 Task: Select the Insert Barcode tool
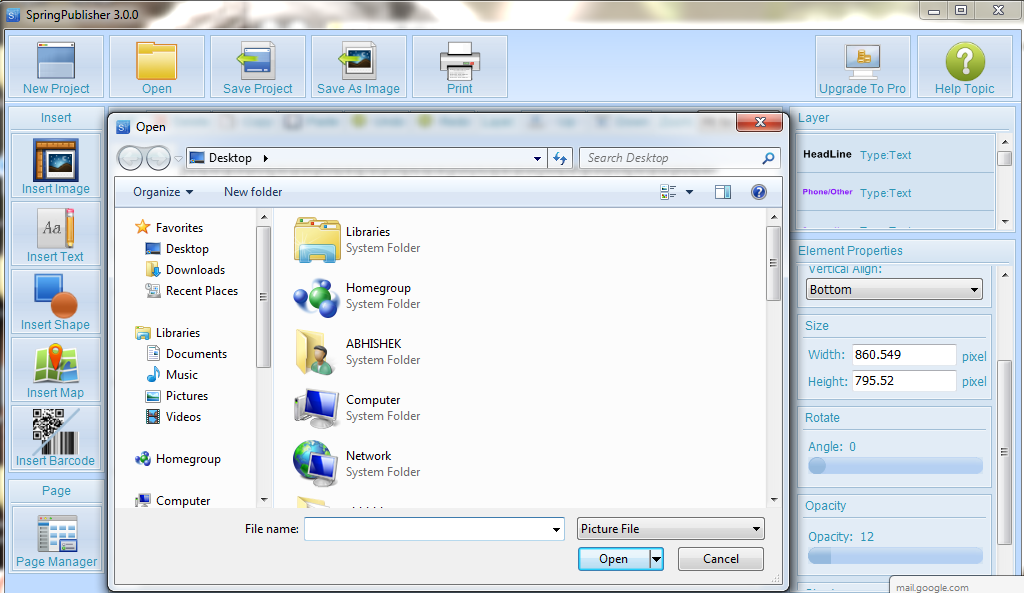[x=56, y=438]
